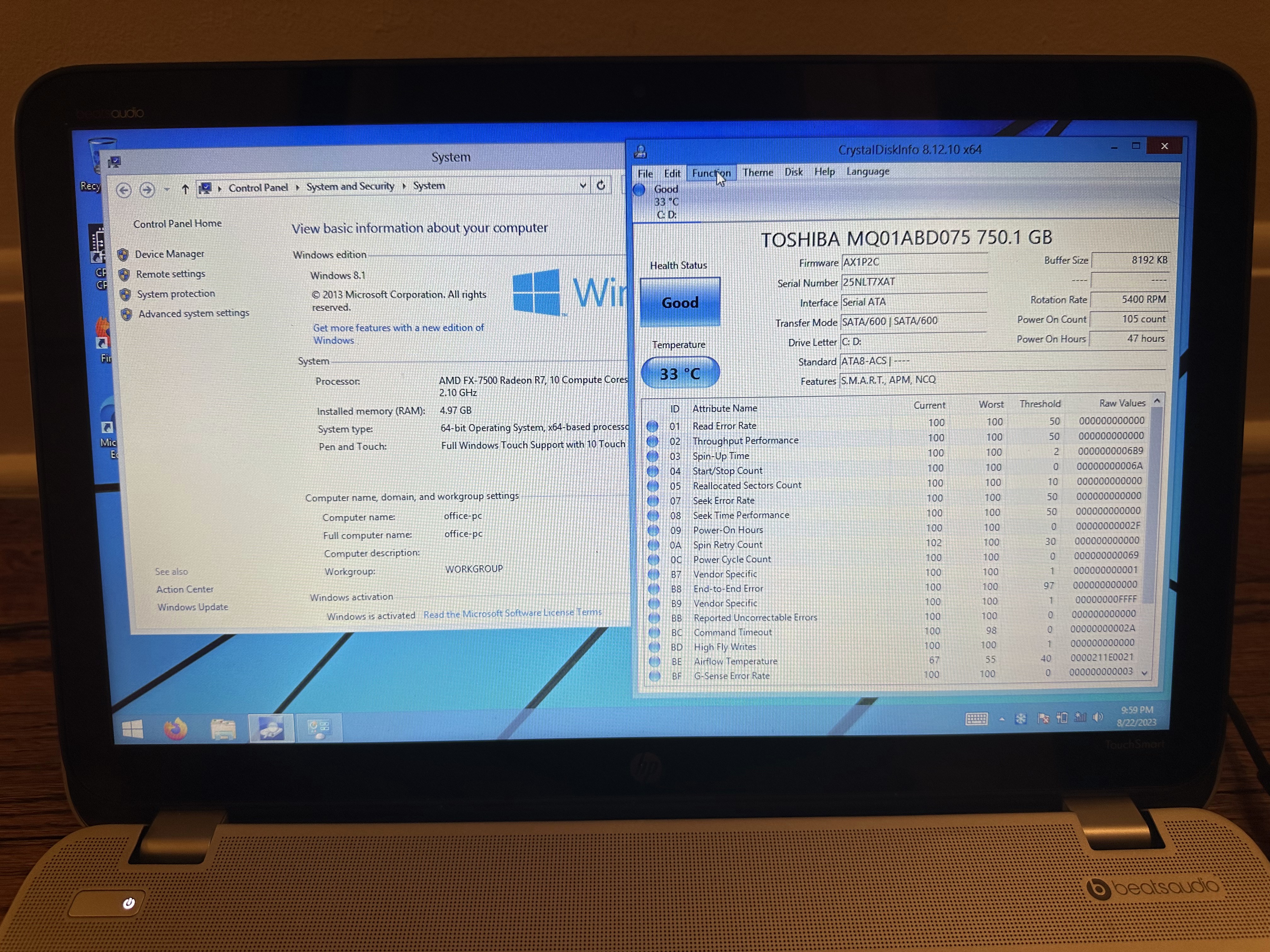Image resolution: width=1270 pixels, height=952 pixels.
Task: Click the SMART attribute list scrollbar down arrow
Action: pyautogui.click(x=1145, y=672)
